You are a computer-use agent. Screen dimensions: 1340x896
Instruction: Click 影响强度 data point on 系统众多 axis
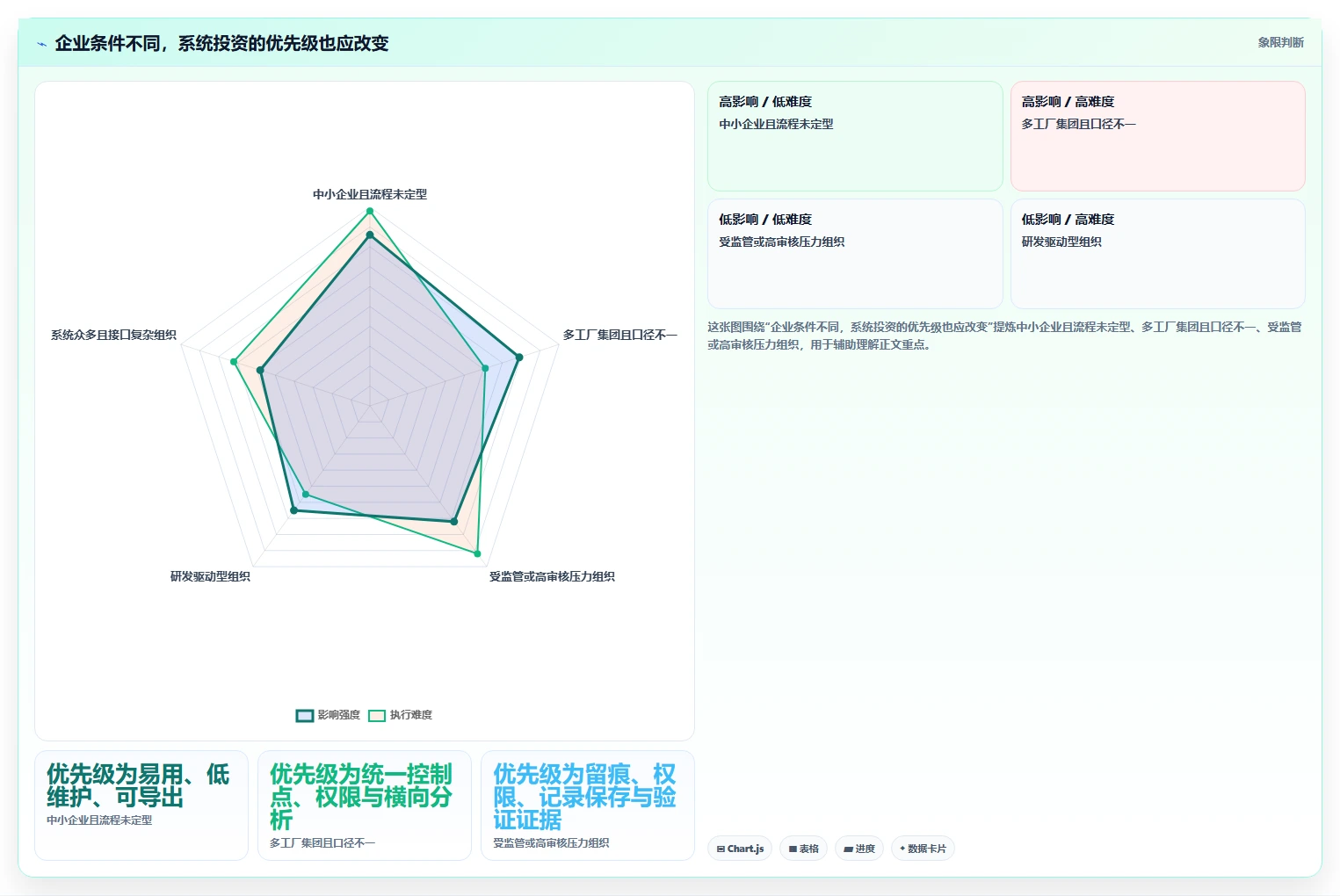point(260,371)
